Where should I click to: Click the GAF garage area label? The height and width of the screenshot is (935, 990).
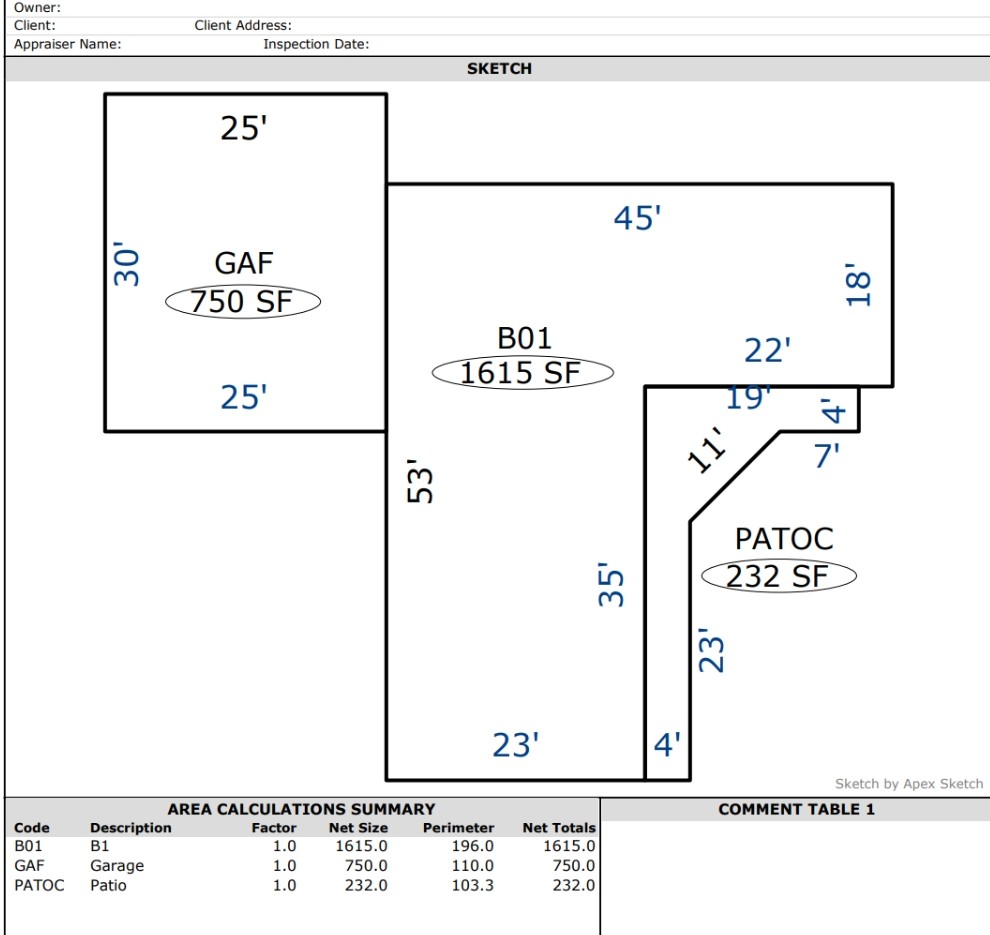click(244, 263)
